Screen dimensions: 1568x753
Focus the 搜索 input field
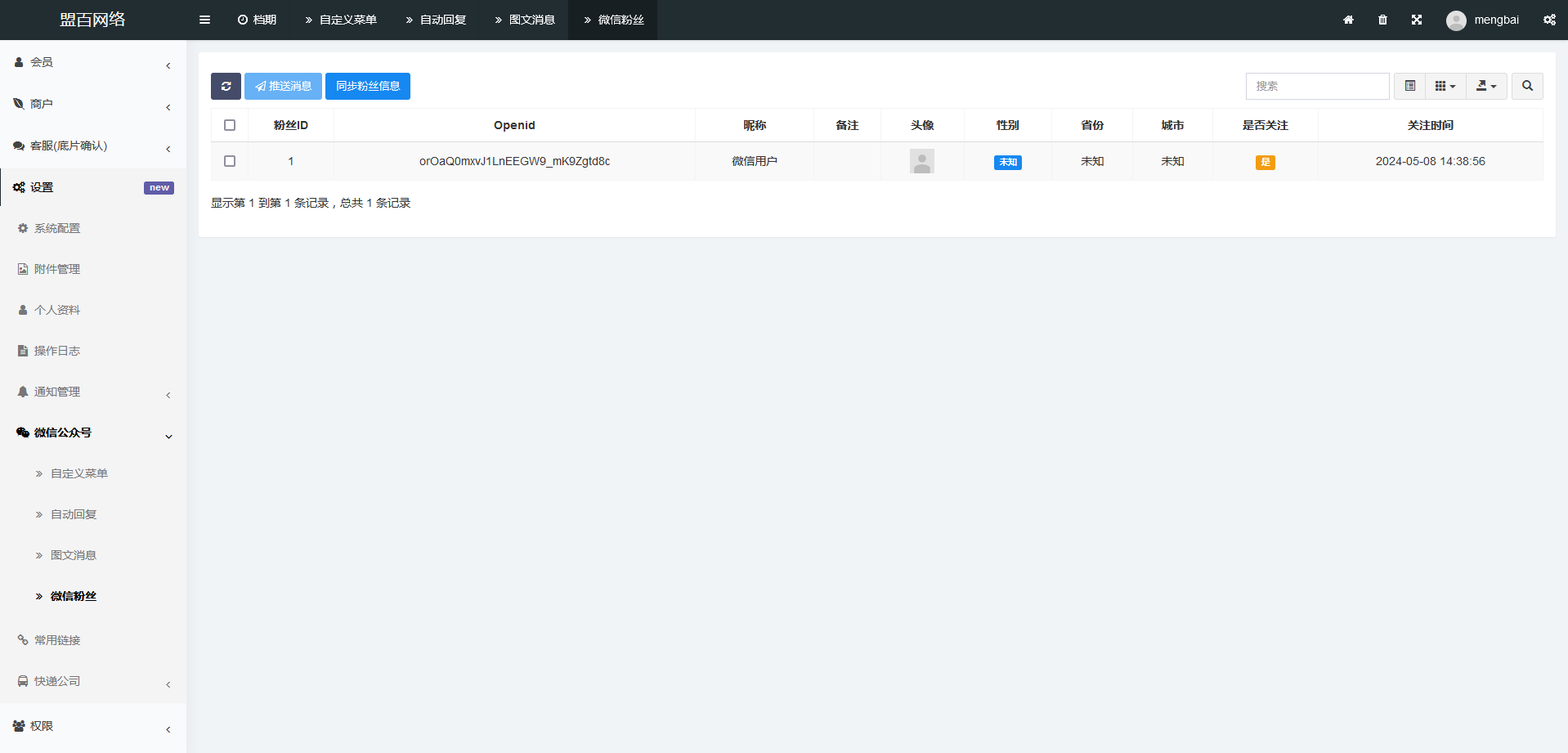1316,86
